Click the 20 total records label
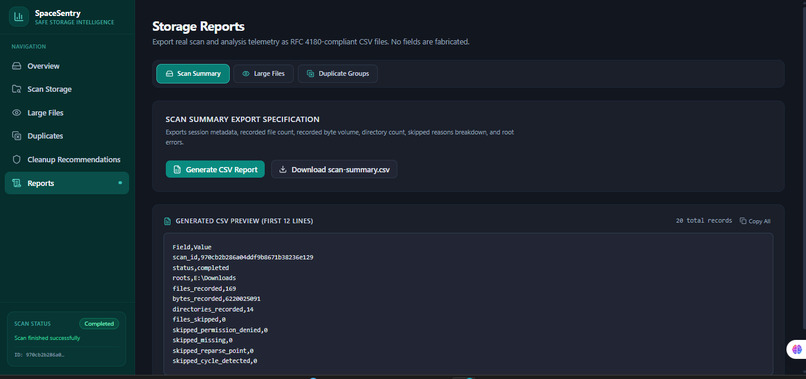This screenshot has height=379, width=806. [x=704, y=221]
